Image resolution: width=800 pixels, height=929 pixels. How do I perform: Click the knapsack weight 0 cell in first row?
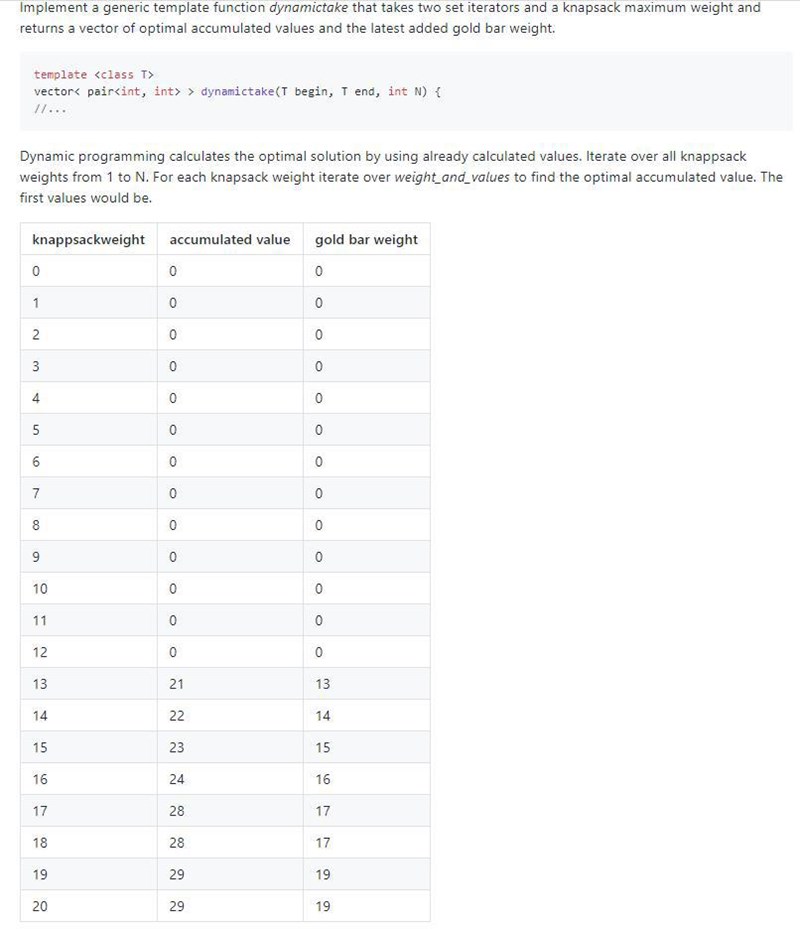(36, 271)
